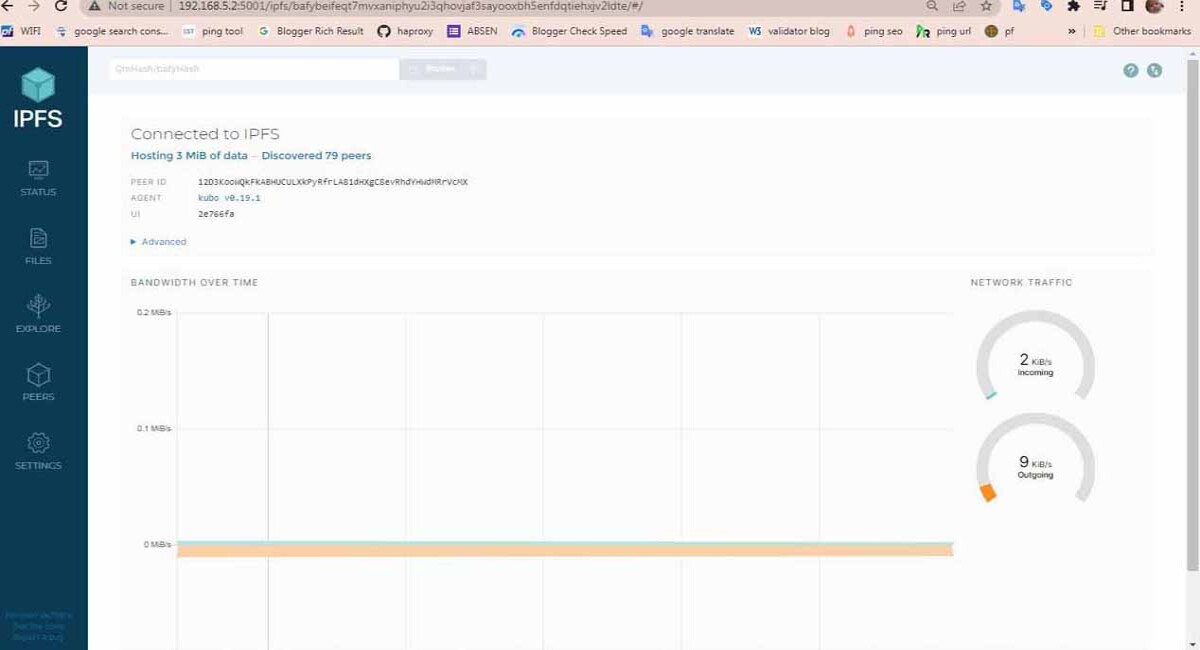This screenshot has width=1200, height=650.
Task: Click the Browse button beside hash field
Action: pyautogui.click(x=443, y=69)
